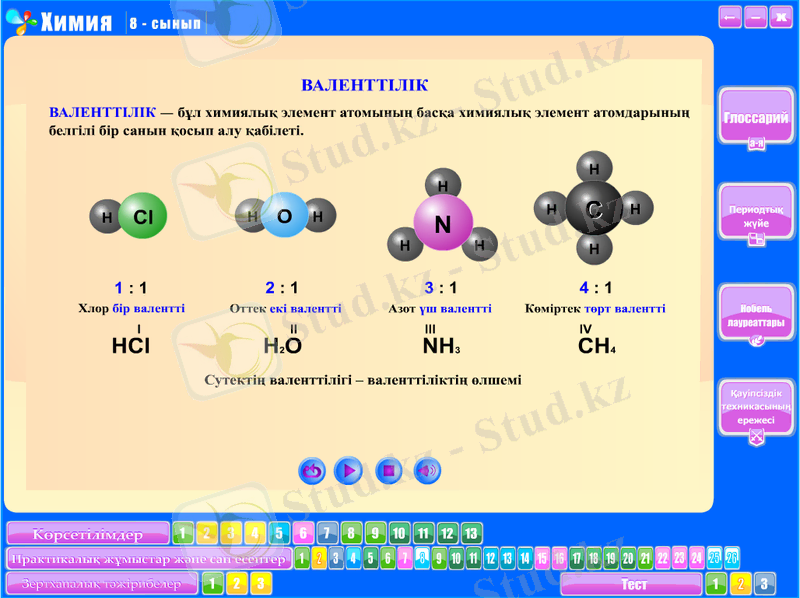Open lab experiment number 2
This screenshot has width=800, height=598.
point(237,583)
